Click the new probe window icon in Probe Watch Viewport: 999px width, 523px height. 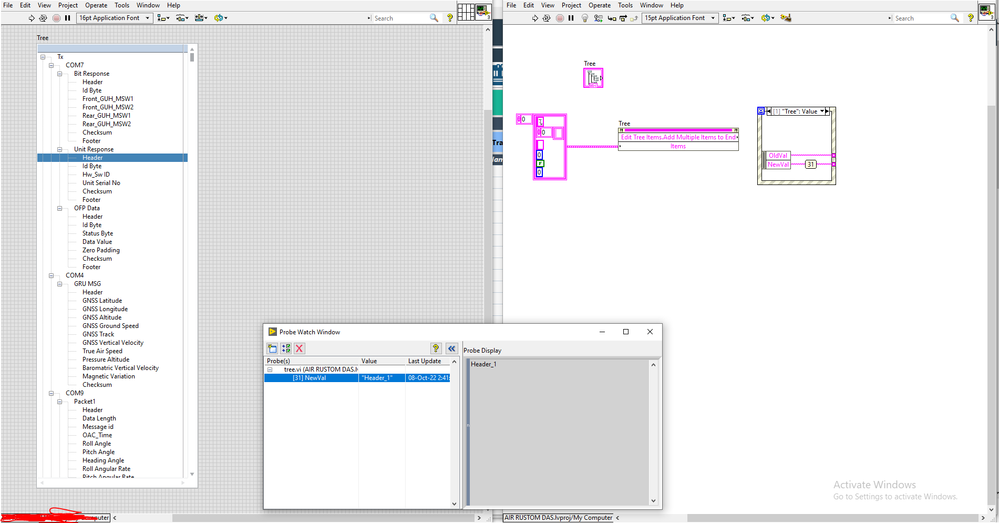coord(272,349)
